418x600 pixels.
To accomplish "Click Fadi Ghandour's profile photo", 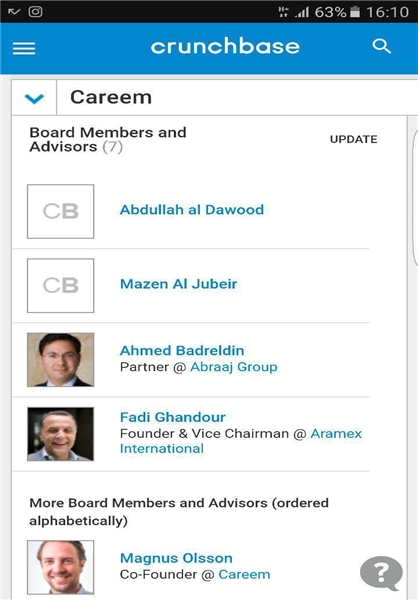I will pyautogui.click(x=60, y=434).
